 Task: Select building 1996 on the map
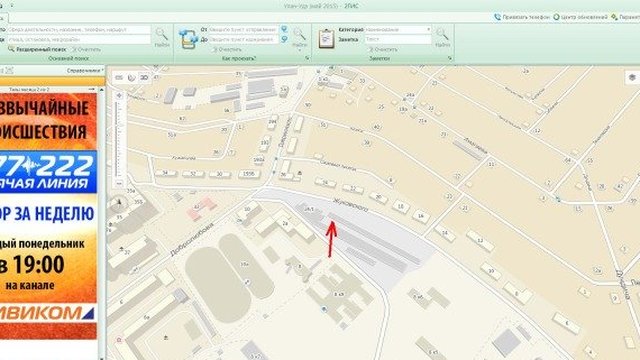(249, 173)
